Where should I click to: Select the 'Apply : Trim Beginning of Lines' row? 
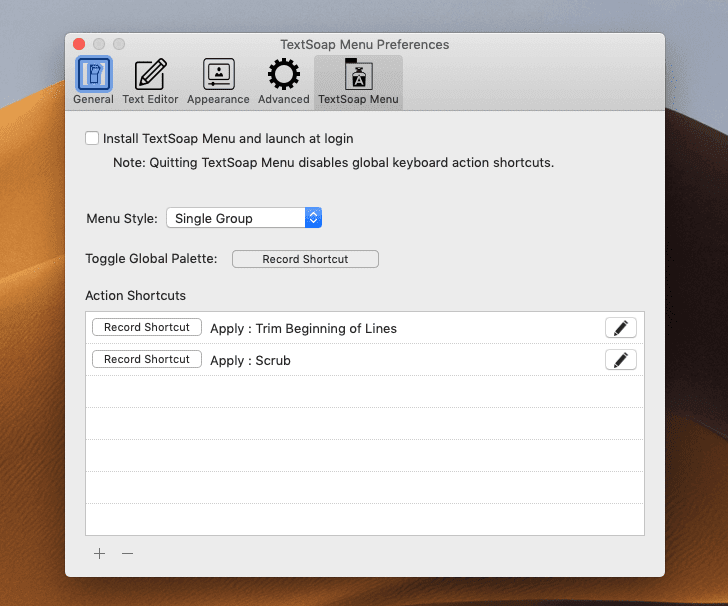(365, 328)
